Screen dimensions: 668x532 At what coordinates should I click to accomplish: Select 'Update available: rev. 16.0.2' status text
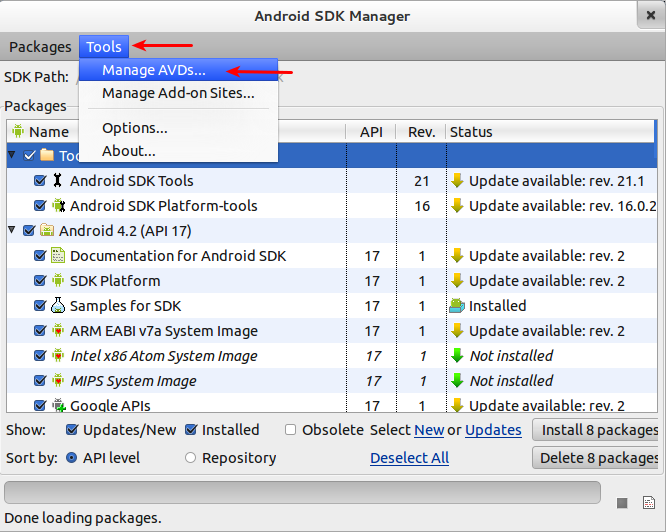click(x=562, y=206)
